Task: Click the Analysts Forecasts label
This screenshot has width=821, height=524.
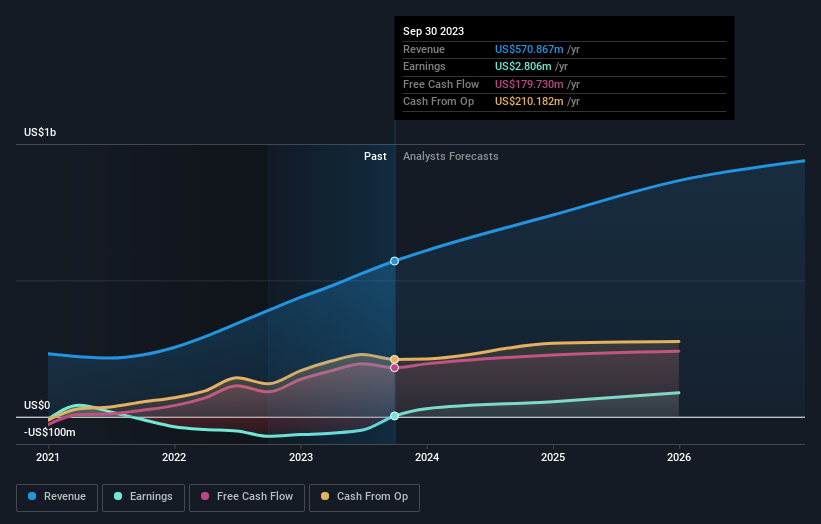Action: (450, 156)
